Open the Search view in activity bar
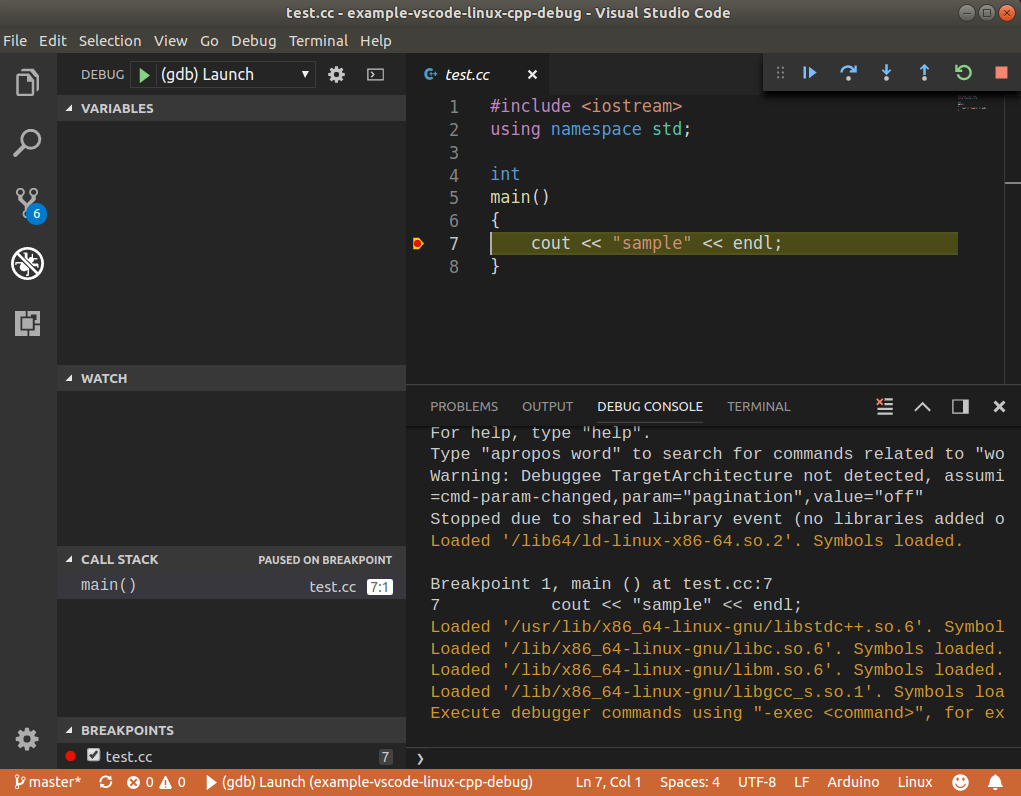Screen dimensions: 1021x796 click(x=27, y=143)
